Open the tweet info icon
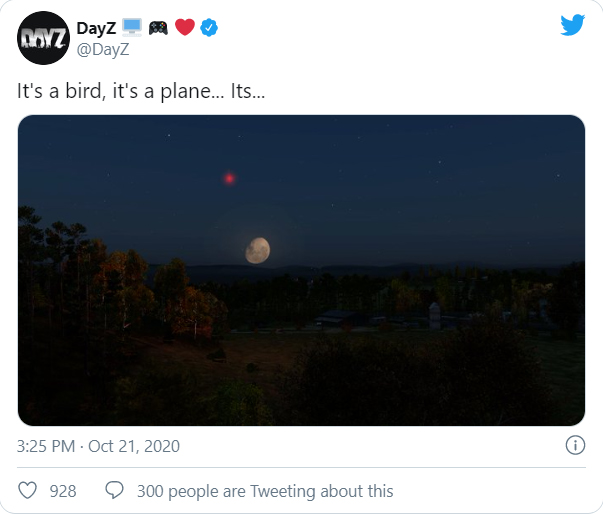603x514 pixels. pos(575,445)
